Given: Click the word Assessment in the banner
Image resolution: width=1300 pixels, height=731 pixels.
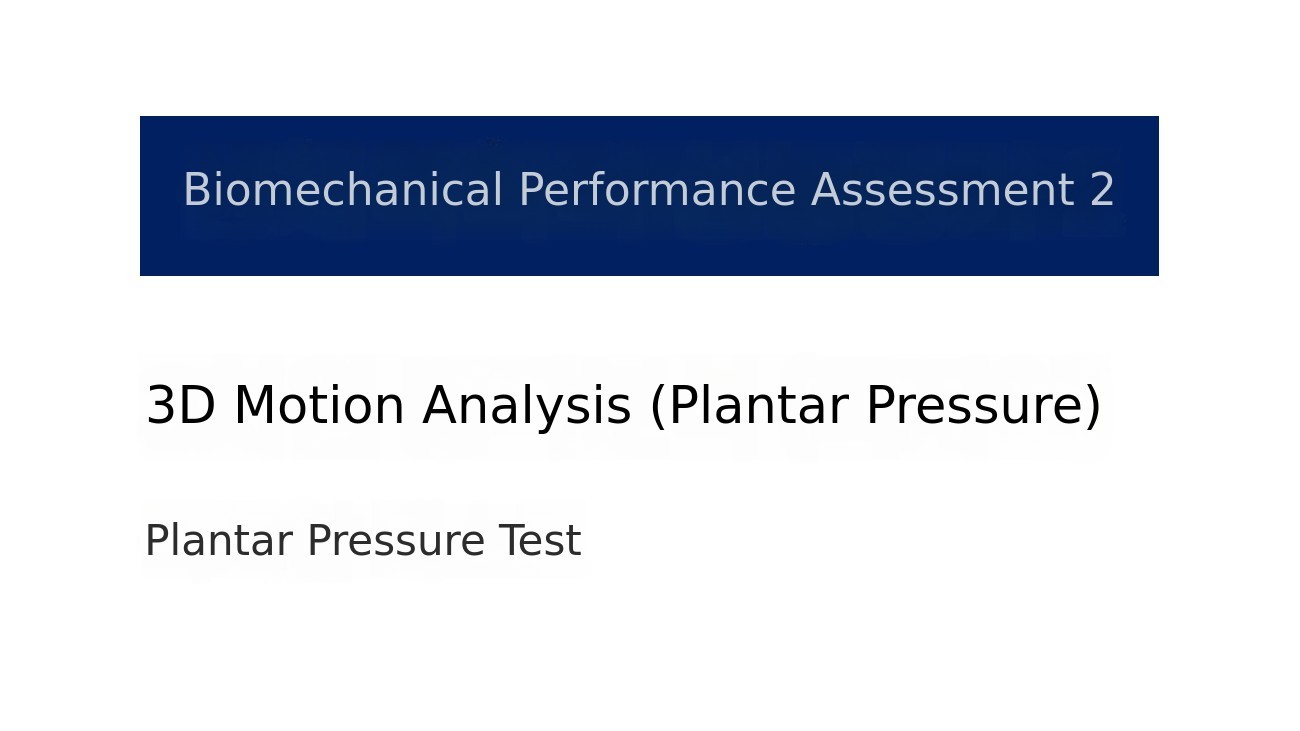Looking at the screenshot, I should (942, 190).
